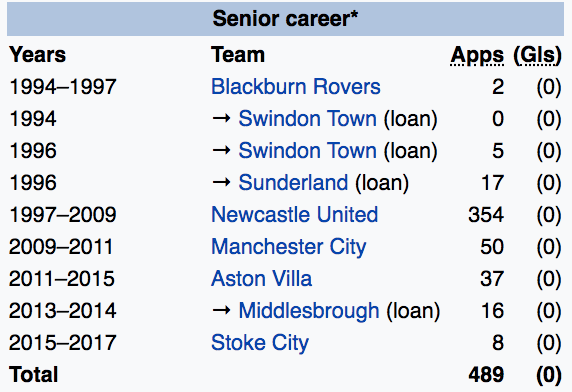Open the Middlesbrough loan link
572x392 pixels.
tap(309, 311)
